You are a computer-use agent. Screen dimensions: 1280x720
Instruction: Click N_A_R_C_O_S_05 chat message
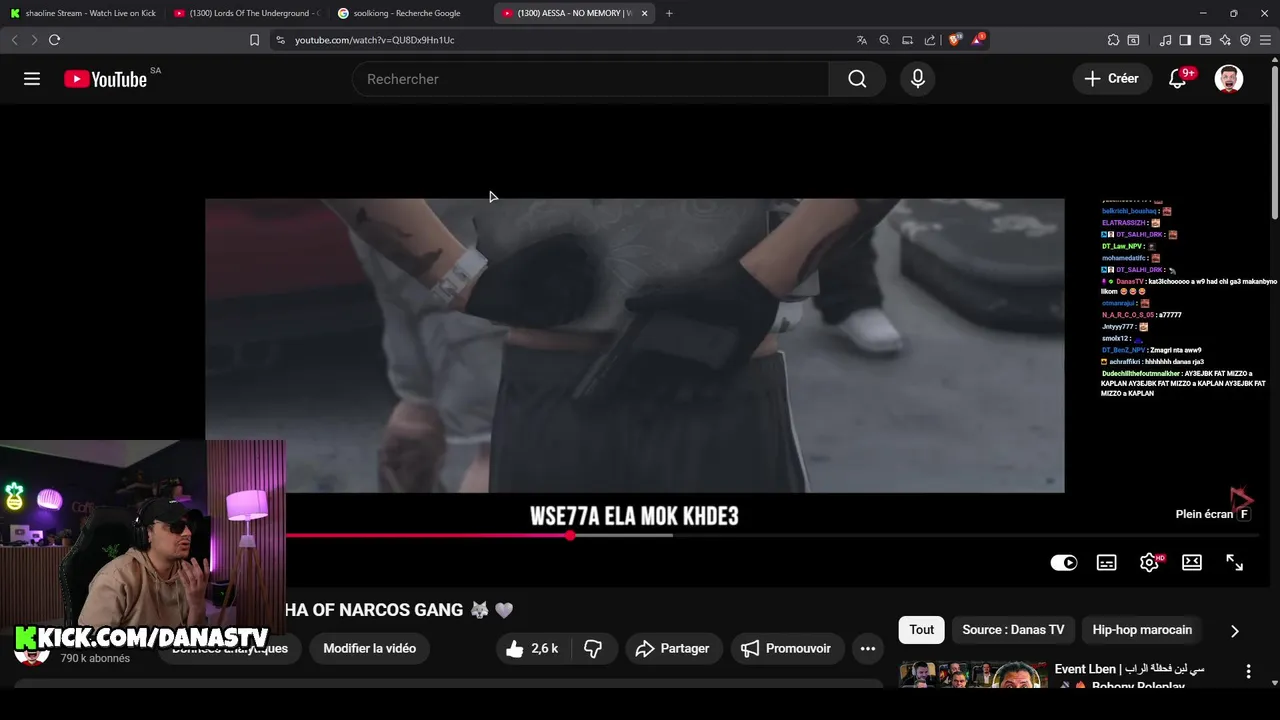tap(1141, 315)
